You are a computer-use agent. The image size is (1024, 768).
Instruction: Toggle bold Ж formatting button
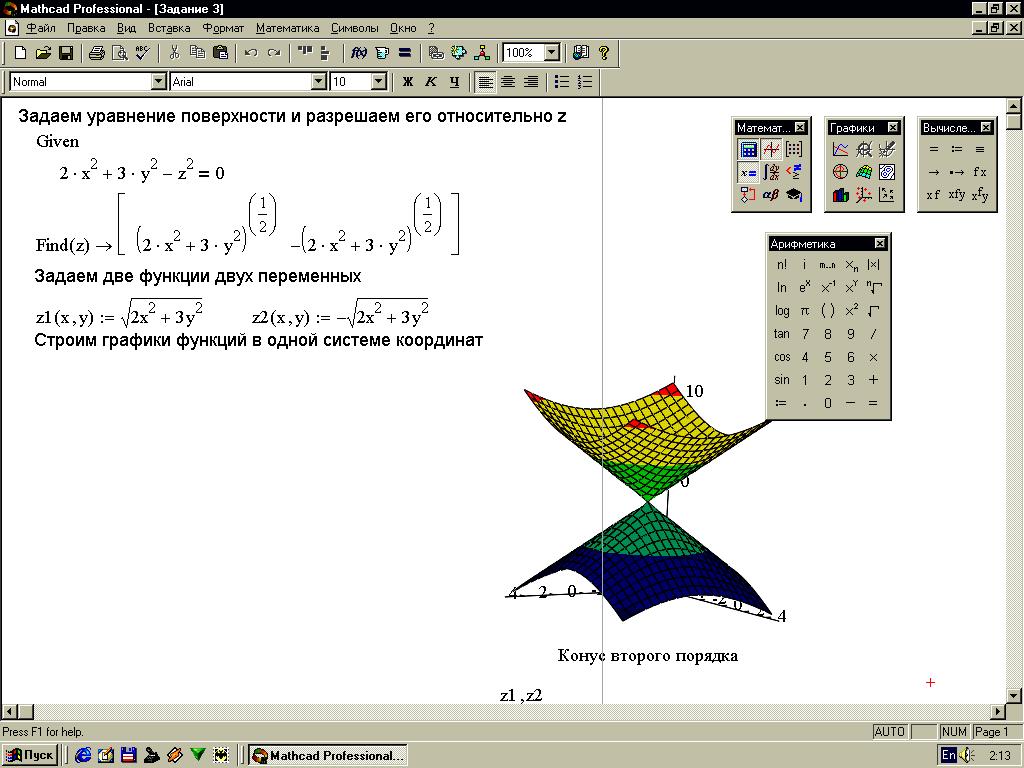(408, 82)
